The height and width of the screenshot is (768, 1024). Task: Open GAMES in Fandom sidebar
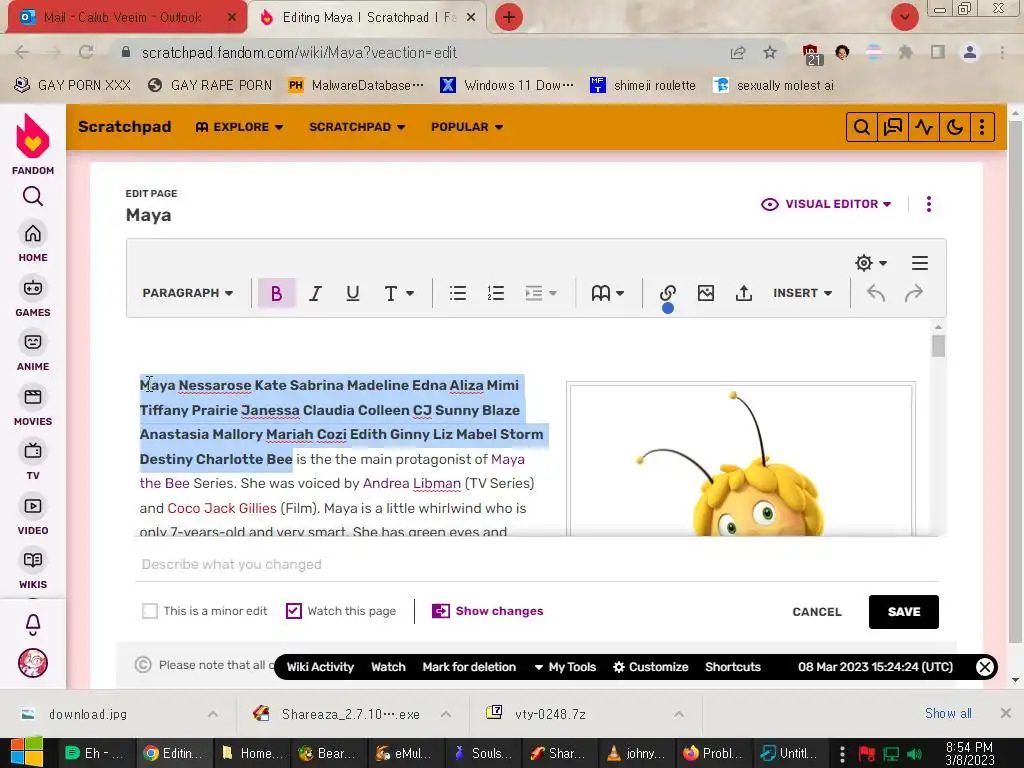point(33,298)
